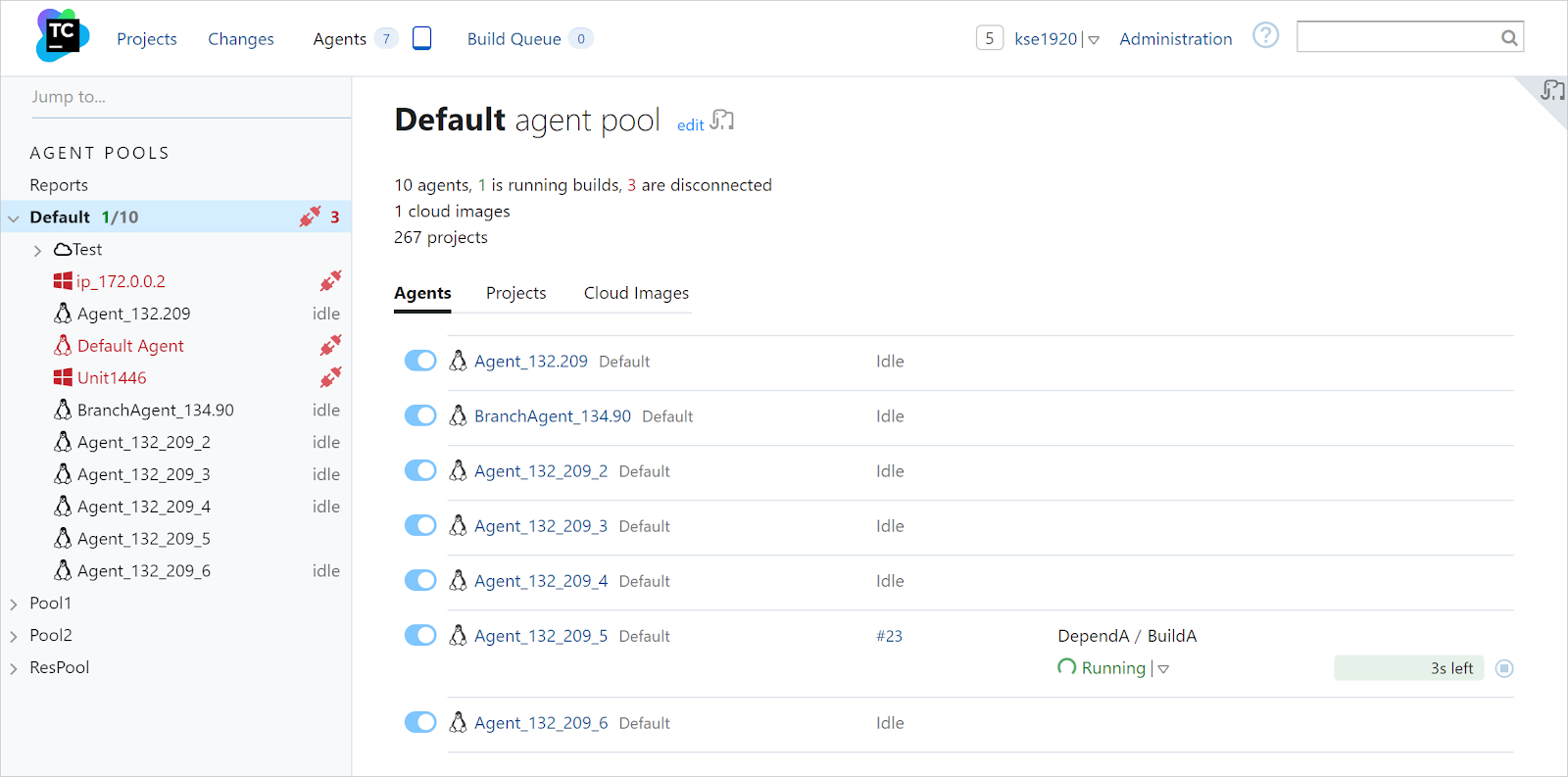Screen dimensions: 1568x777
Task: Expand the Test cloud image node
Action: [37, 251]
